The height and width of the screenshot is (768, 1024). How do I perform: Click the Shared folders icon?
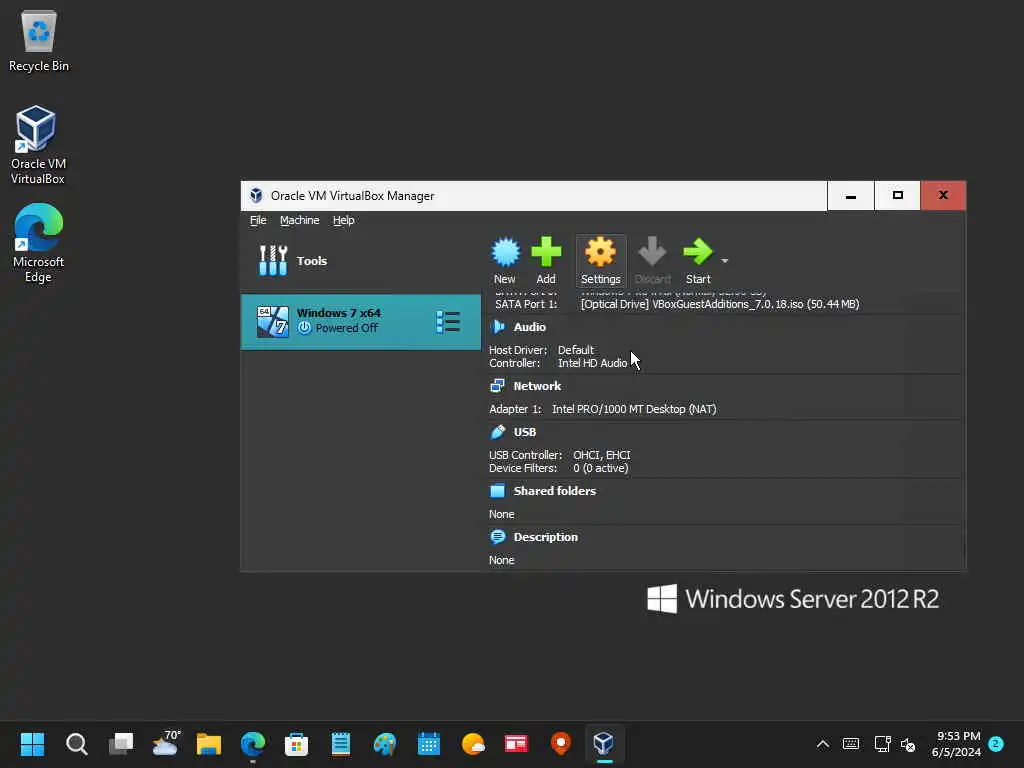(498, 490)
